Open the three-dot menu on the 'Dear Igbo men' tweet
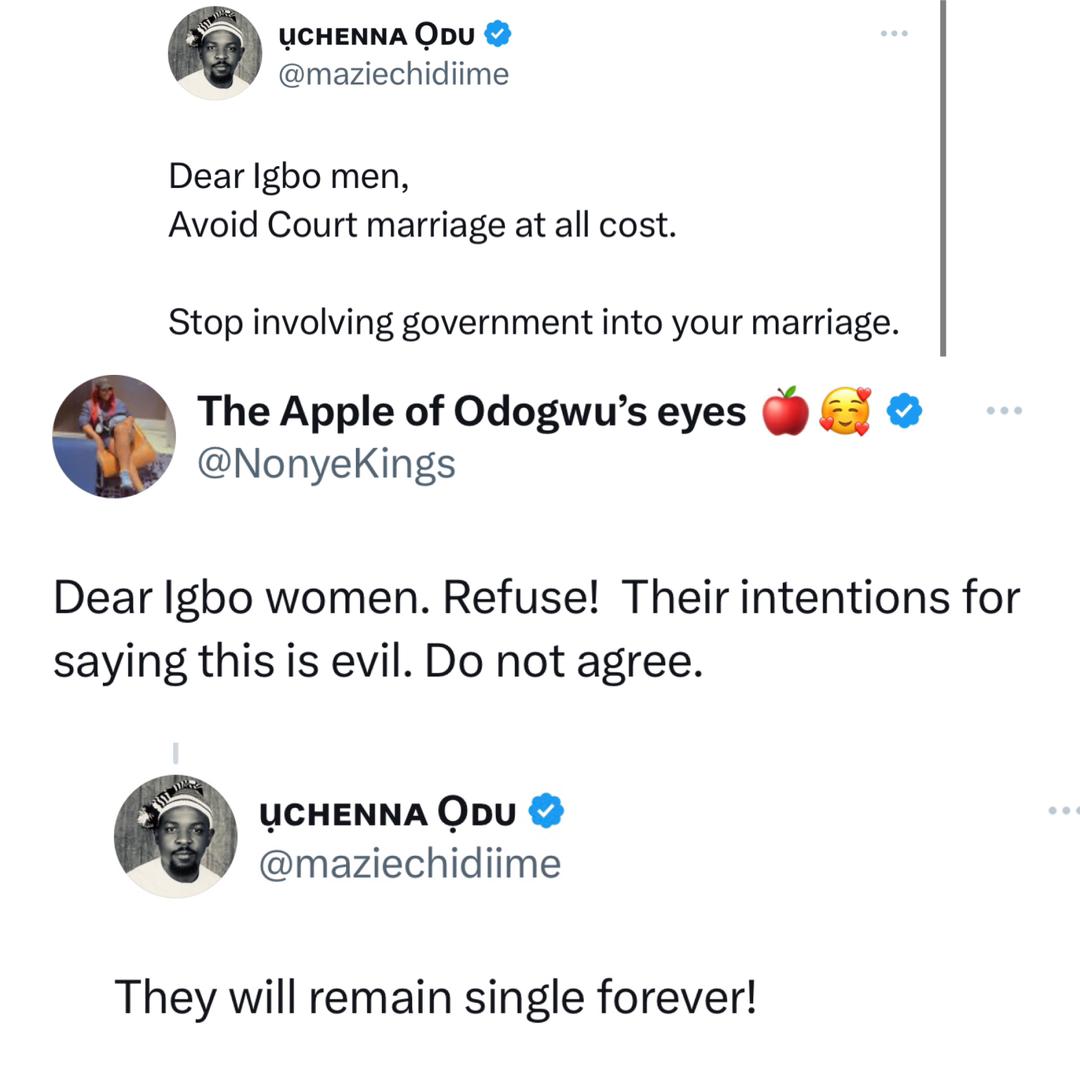 point(894,34)
